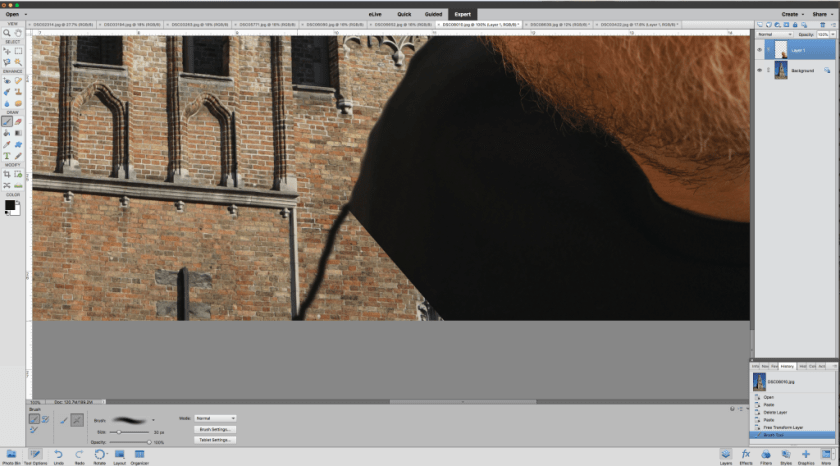Select the History panel tab

pos(787,366)
